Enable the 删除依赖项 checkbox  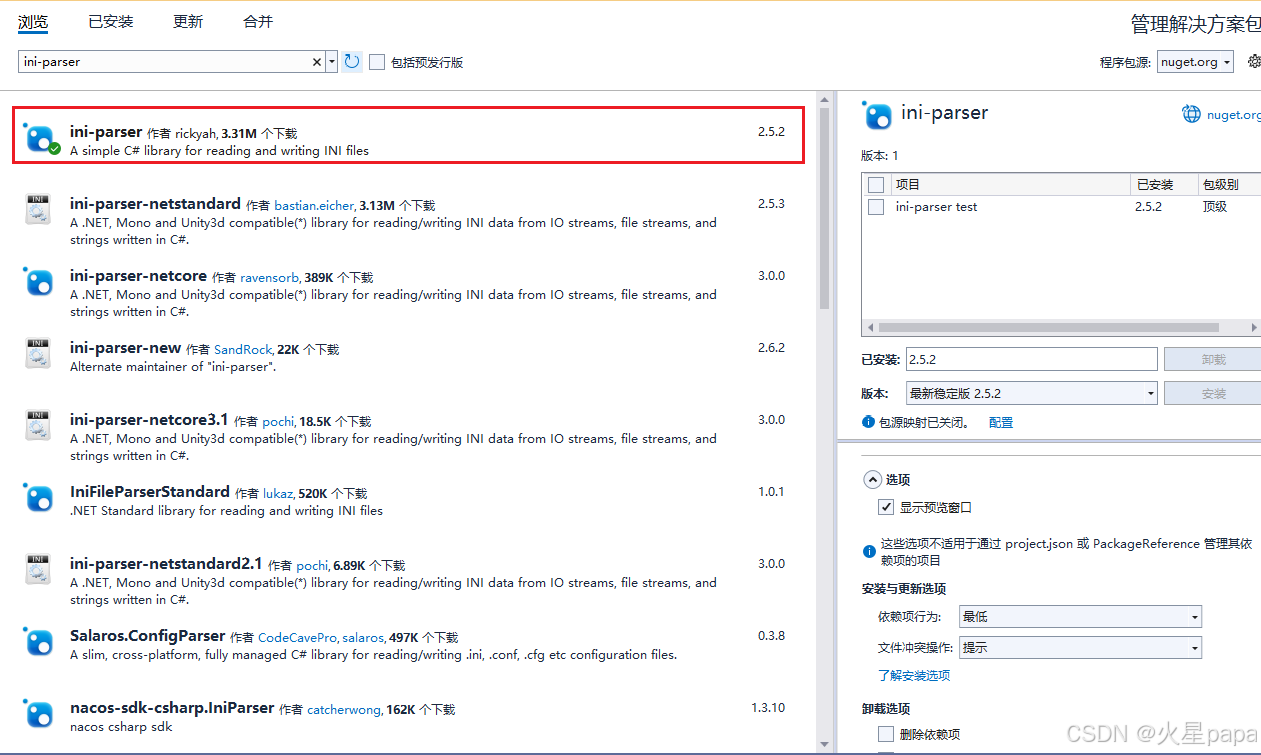click(886, 734)
